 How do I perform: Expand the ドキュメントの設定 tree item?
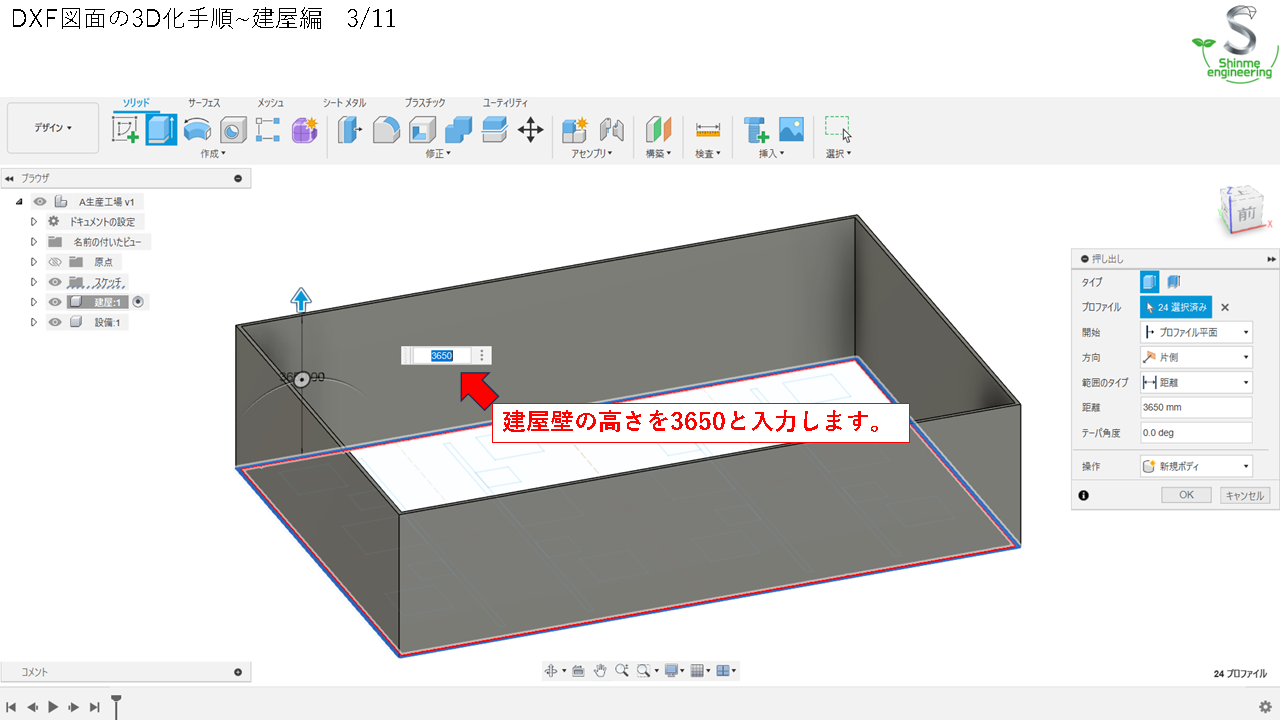[33, 221]
